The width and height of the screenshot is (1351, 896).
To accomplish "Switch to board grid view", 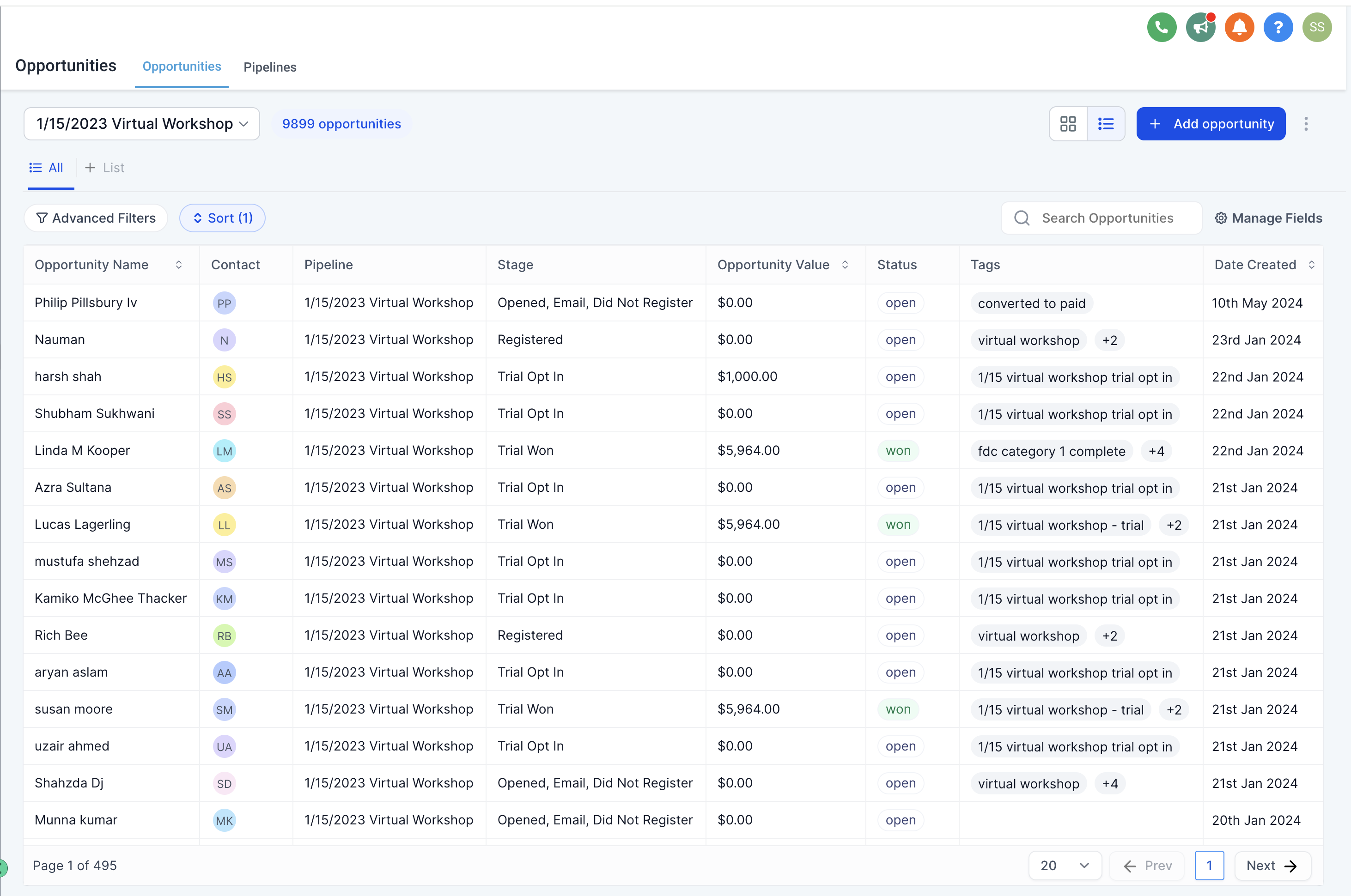I will [1068, 124].
